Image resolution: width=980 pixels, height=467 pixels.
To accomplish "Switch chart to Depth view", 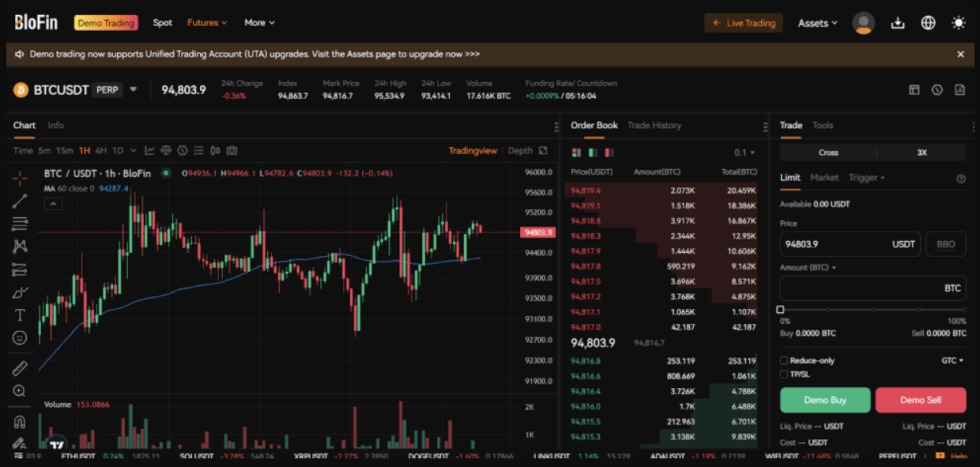I will [520, 151].
